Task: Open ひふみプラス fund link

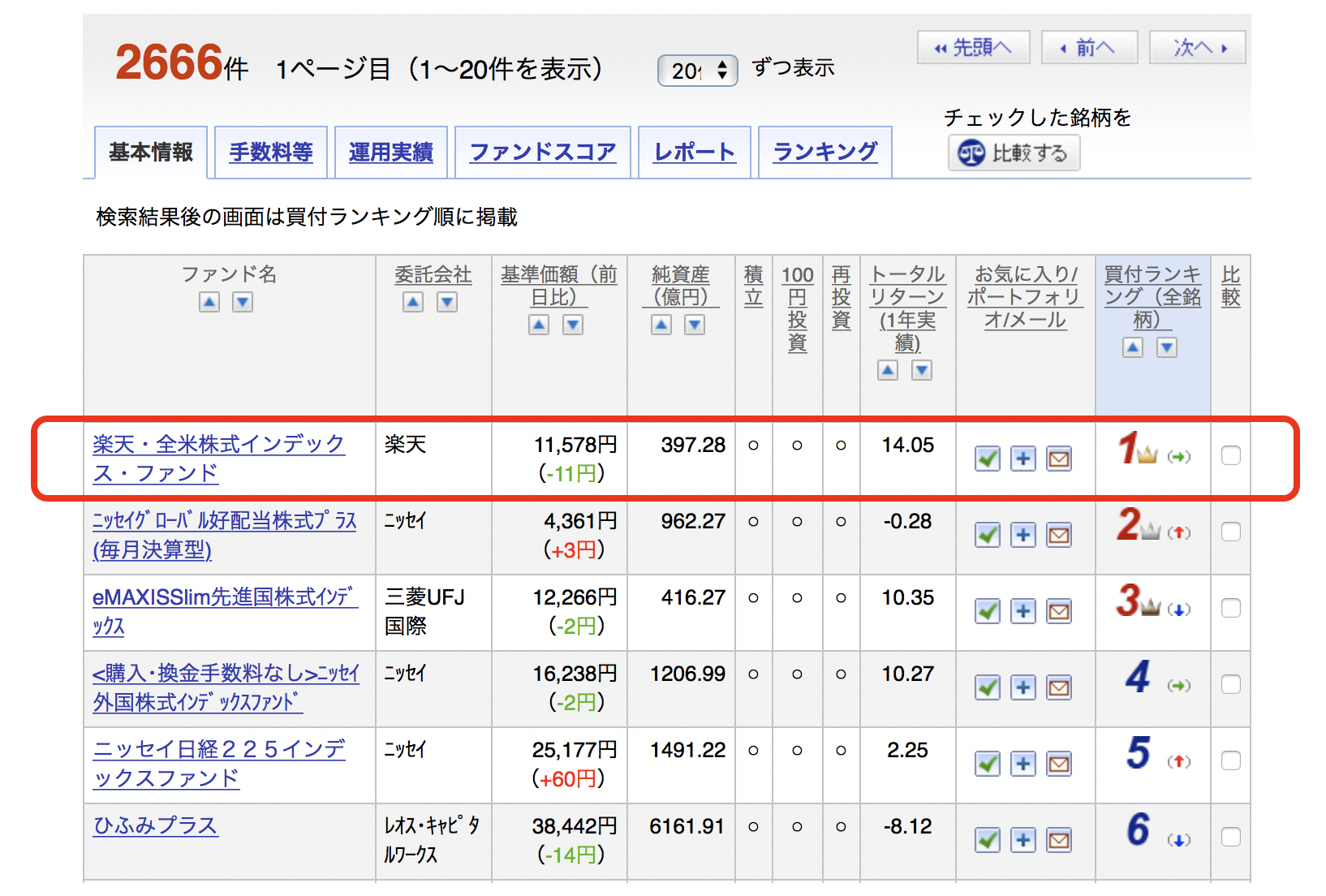Action: click(x=156, y=825)
